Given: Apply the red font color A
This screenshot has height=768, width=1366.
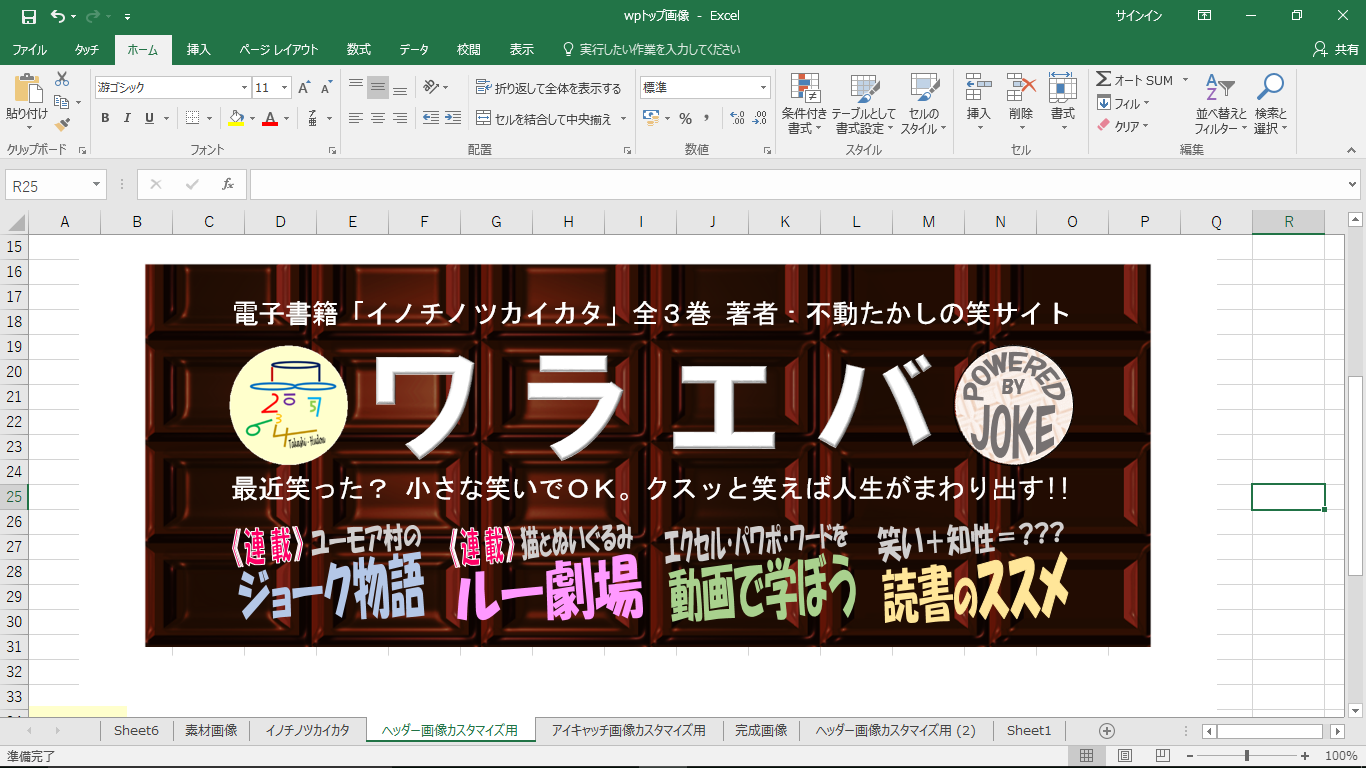Looking at the screenshot, I should point(269,118).
